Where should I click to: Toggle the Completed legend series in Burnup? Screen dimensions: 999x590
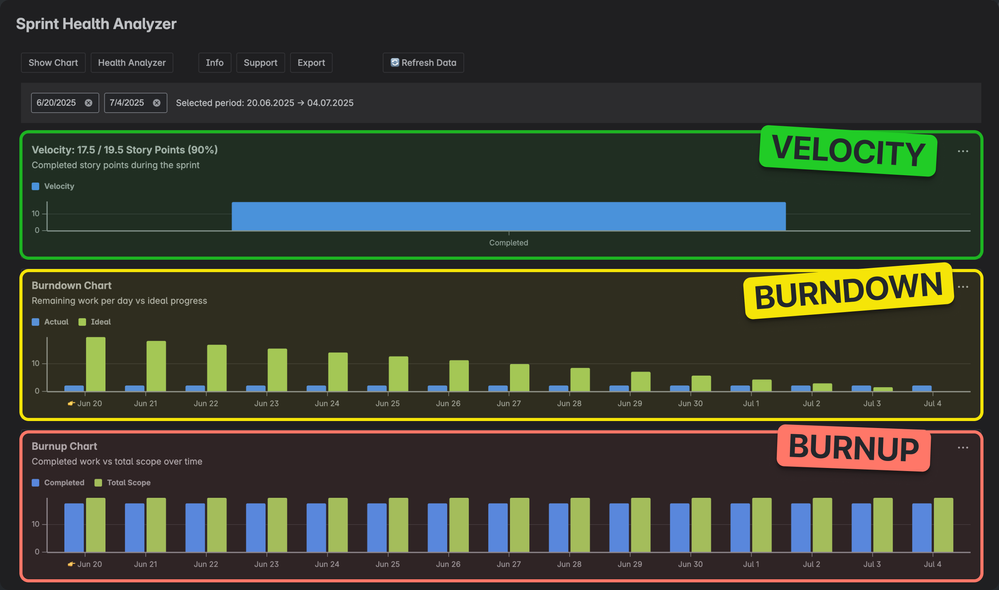coord(58,482)
